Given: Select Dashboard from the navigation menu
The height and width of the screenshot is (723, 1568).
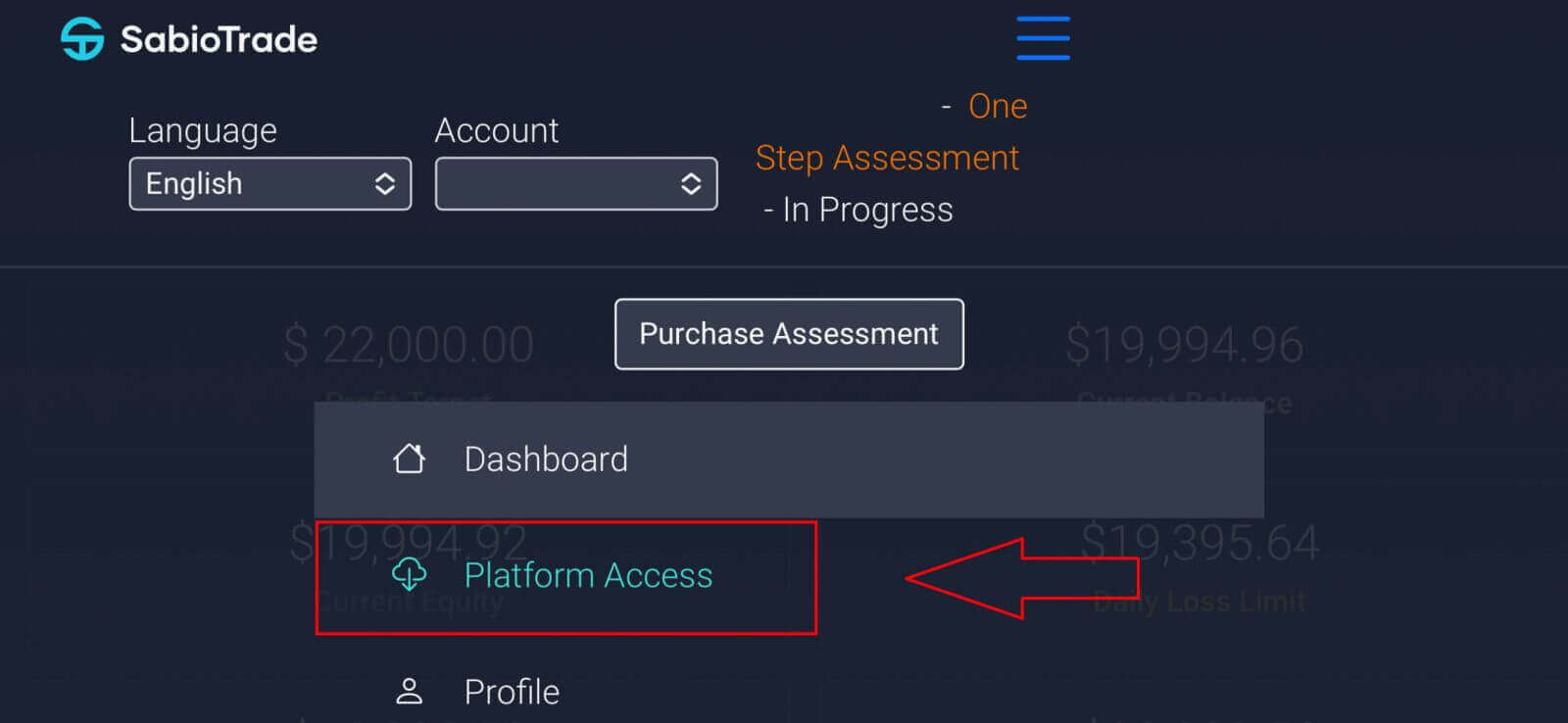Looking at the screenshot, I should (x=546, y=458).
